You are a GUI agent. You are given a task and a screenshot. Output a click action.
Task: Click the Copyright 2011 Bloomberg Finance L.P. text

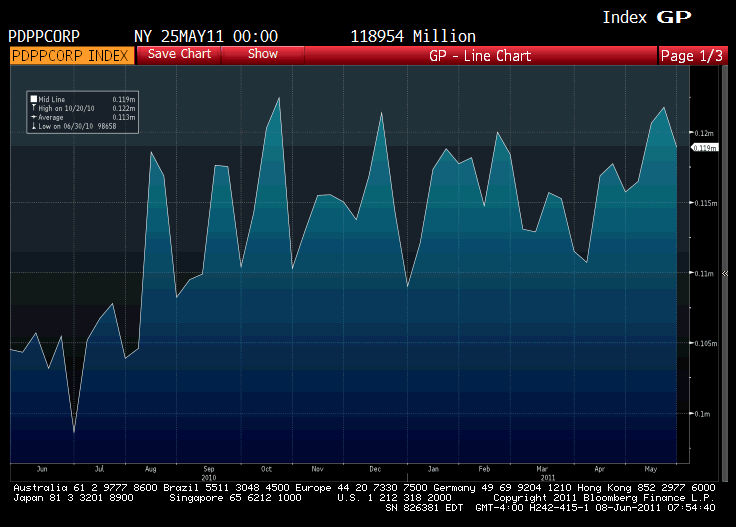pyautogui.click(x=604, y=497)
